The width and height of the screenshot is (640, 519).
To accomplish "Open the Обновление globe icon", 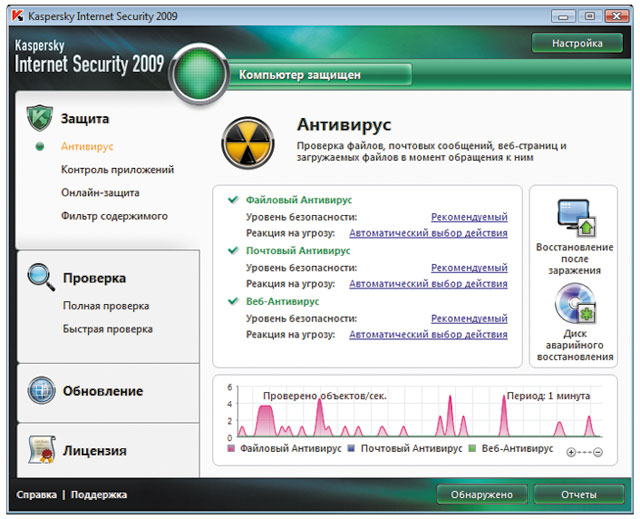I will pos(41,390).
